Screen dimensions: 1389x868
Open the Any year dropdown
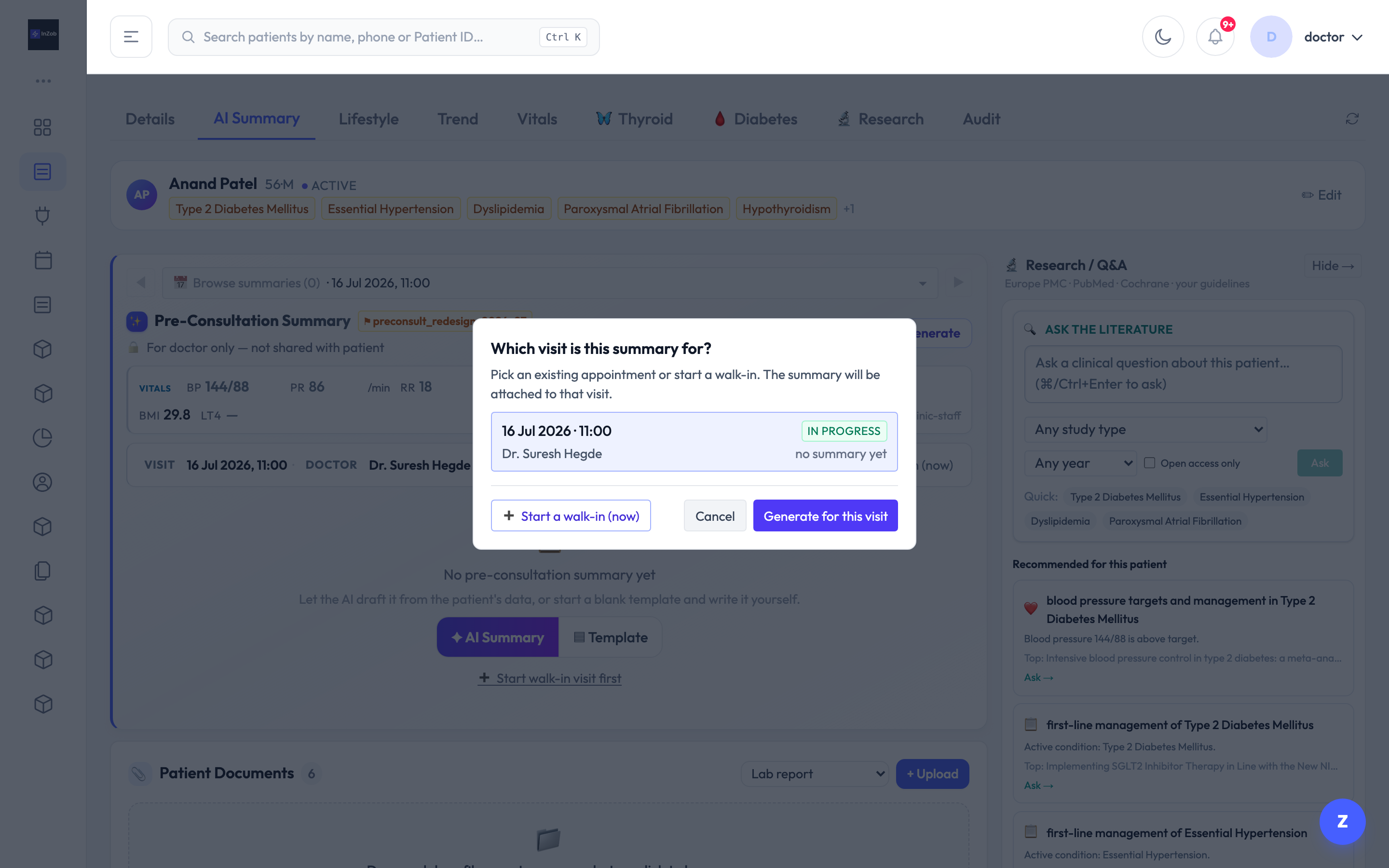(x=1080, y=463)
